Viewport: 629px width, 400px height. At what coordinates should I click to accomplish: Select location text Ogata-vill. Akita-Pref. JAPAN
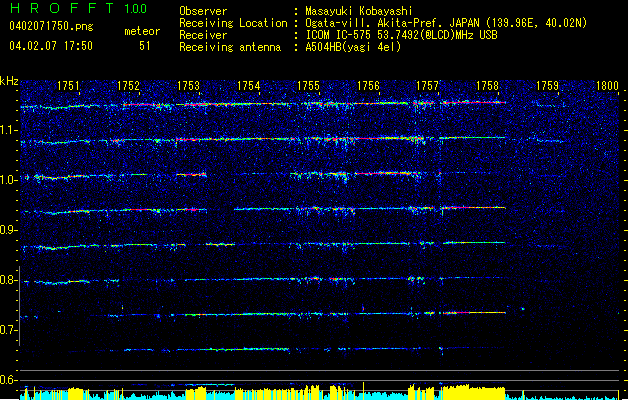[x=394, y=23]
